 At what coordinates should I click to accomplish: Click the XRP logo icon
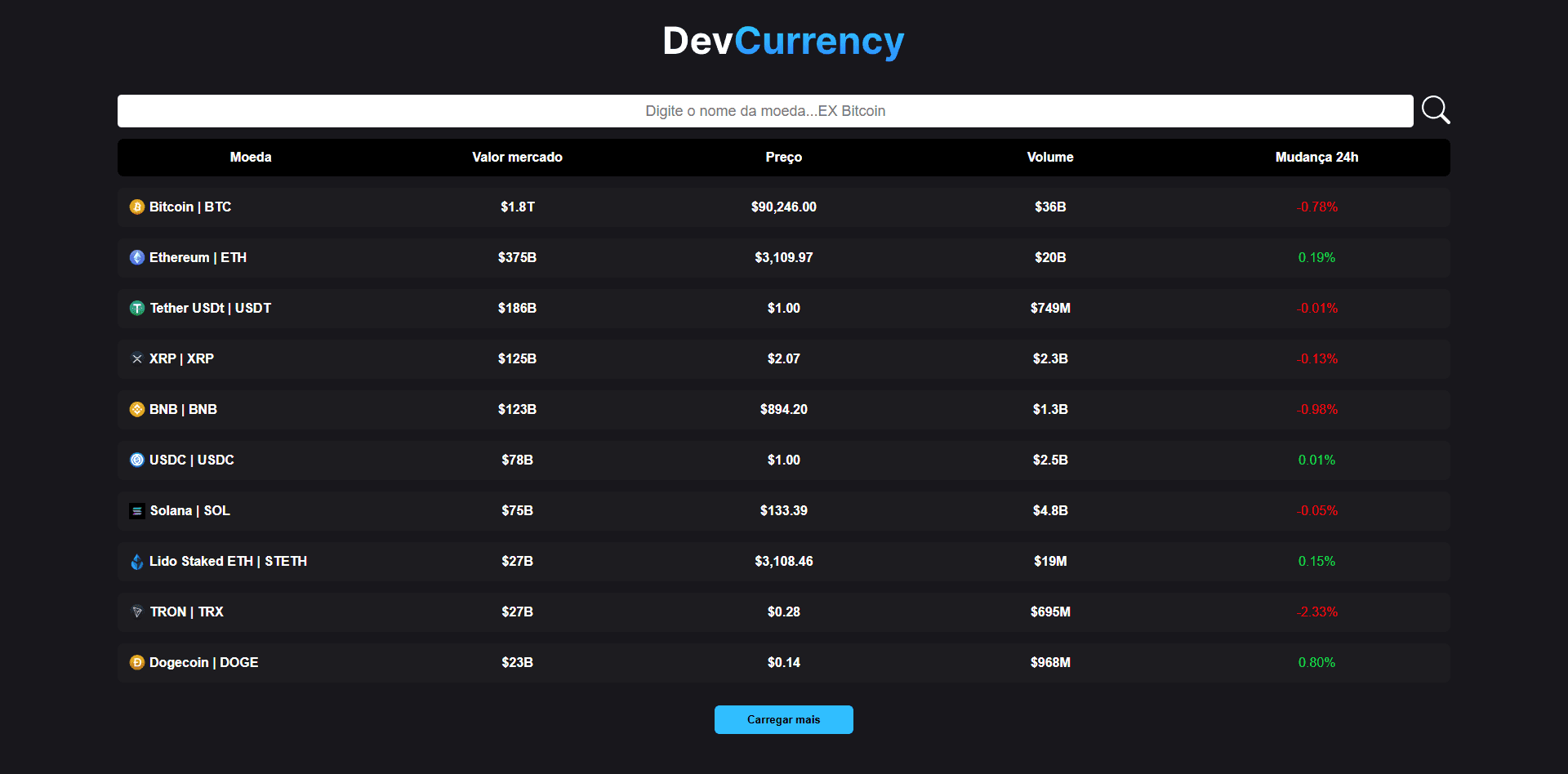137,359
